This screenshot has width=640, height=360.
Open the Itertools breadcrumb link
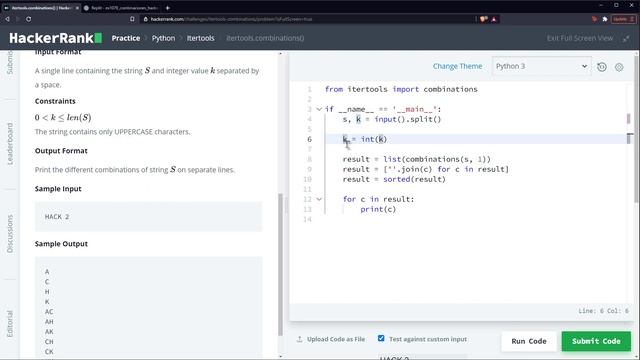tap(200, 38)
